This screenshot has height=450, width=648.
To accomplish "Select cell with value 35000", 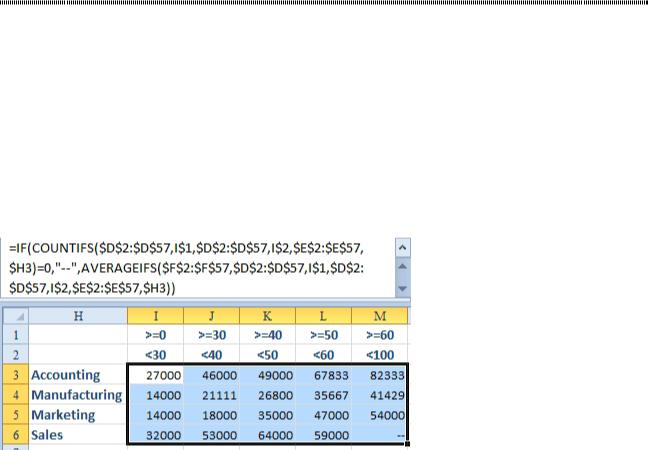I will coord(267,415).
